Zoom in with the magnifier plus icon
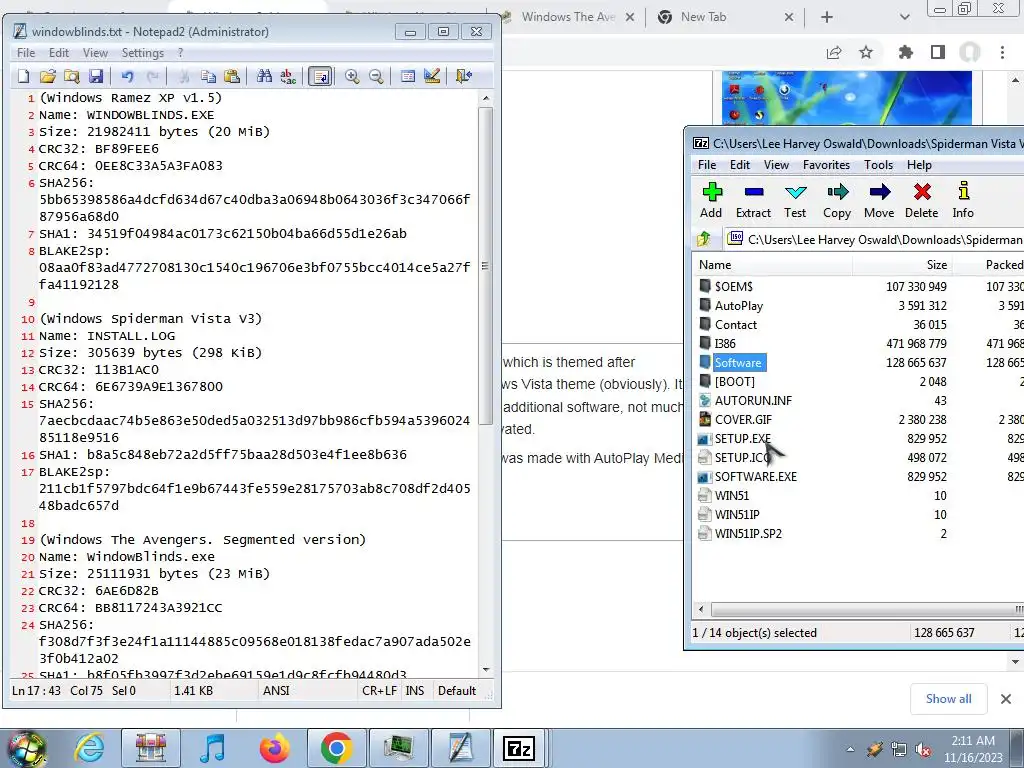 click(352, 76)
